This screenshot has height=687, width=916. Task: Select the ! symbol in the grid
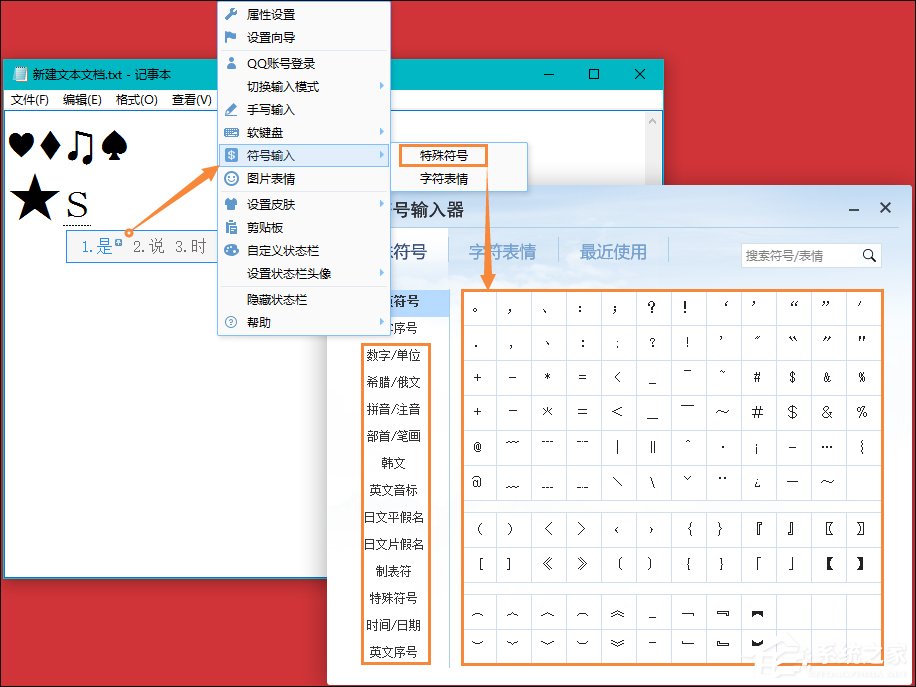(686, 307)
